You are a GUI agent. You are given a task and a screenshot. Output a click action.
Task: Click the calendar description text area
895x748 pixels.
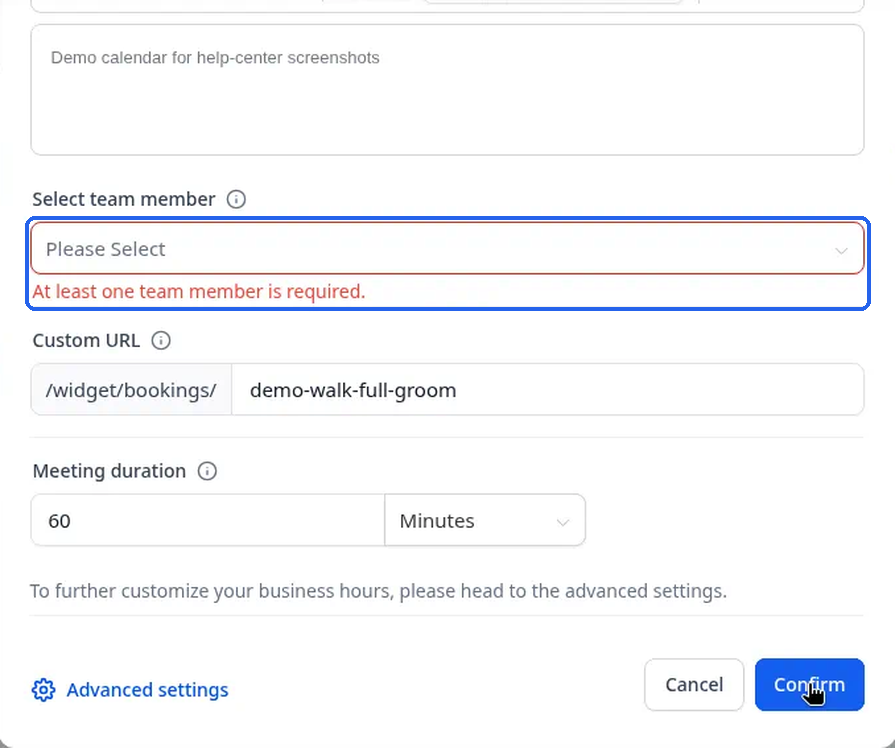(448, 90)
